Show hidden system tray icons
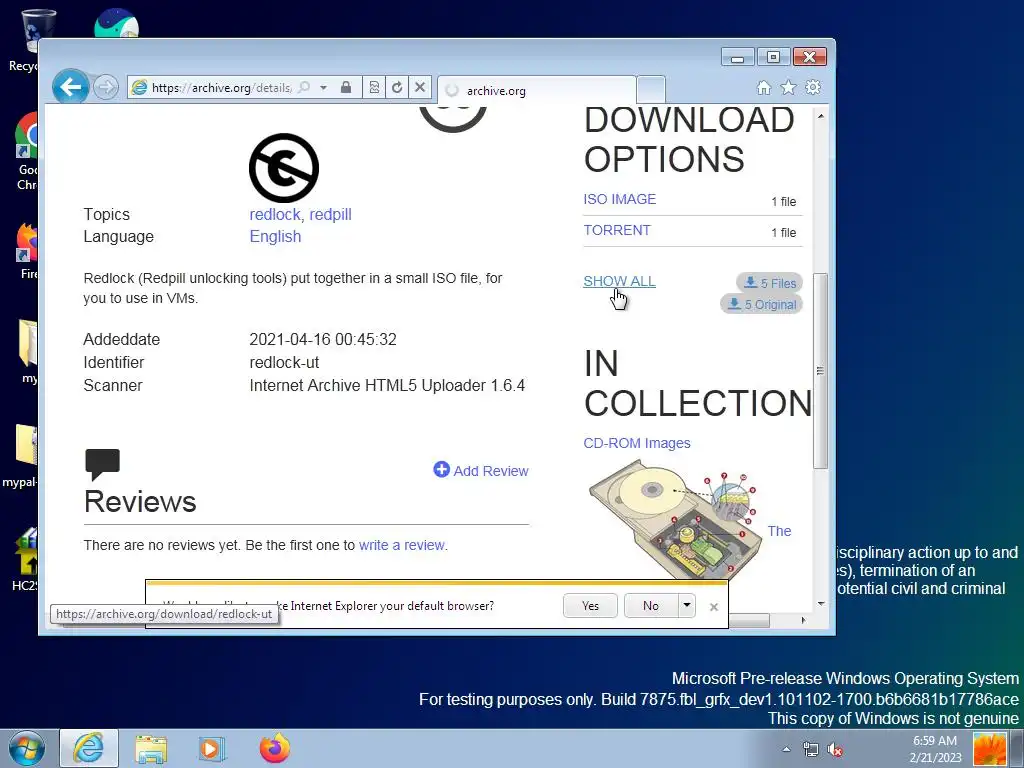The image size is (1024, 768). coord(786,749)
